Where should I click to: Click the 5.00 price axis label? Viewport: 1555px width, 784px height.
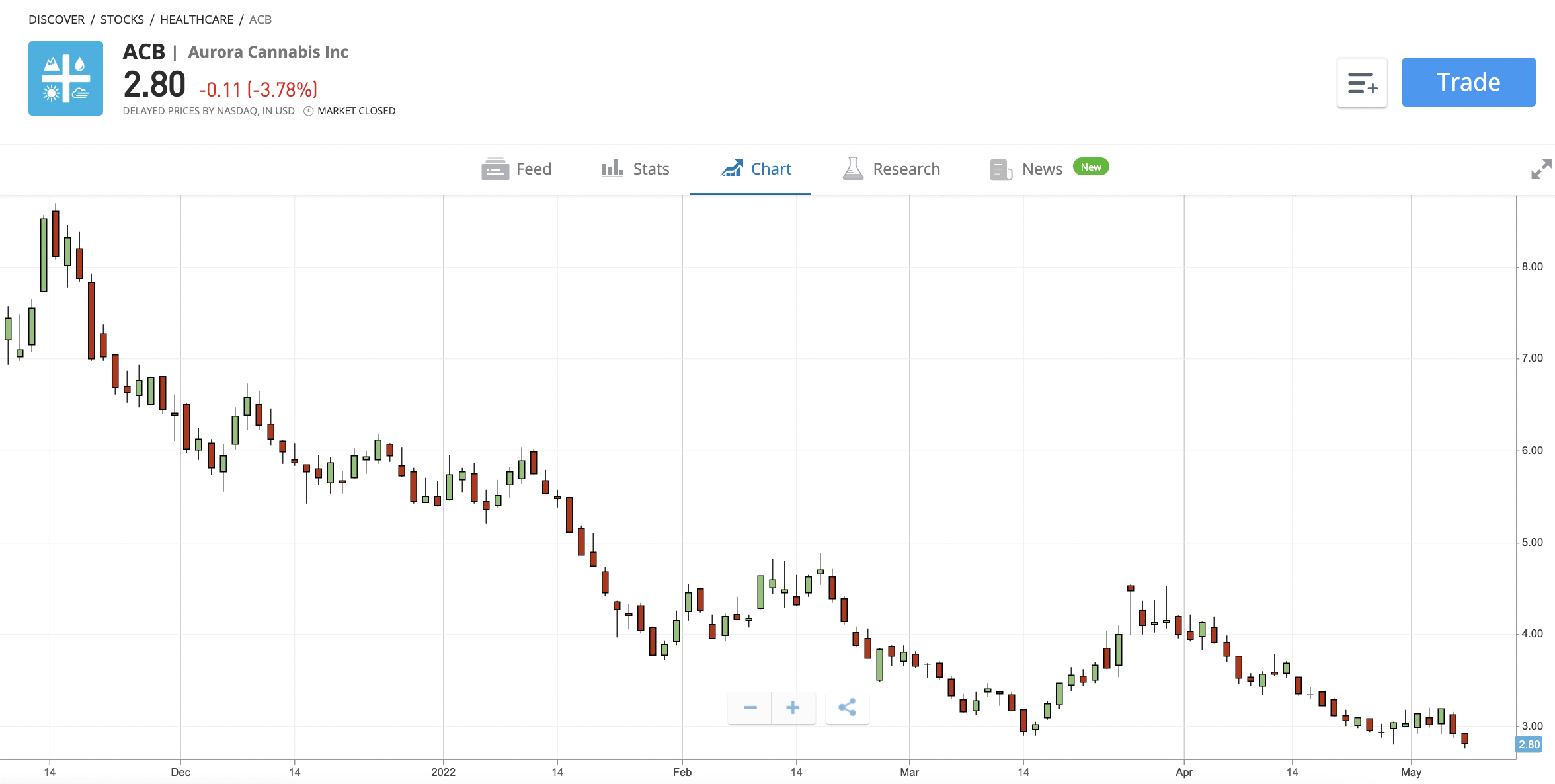tap(1532, 543)
